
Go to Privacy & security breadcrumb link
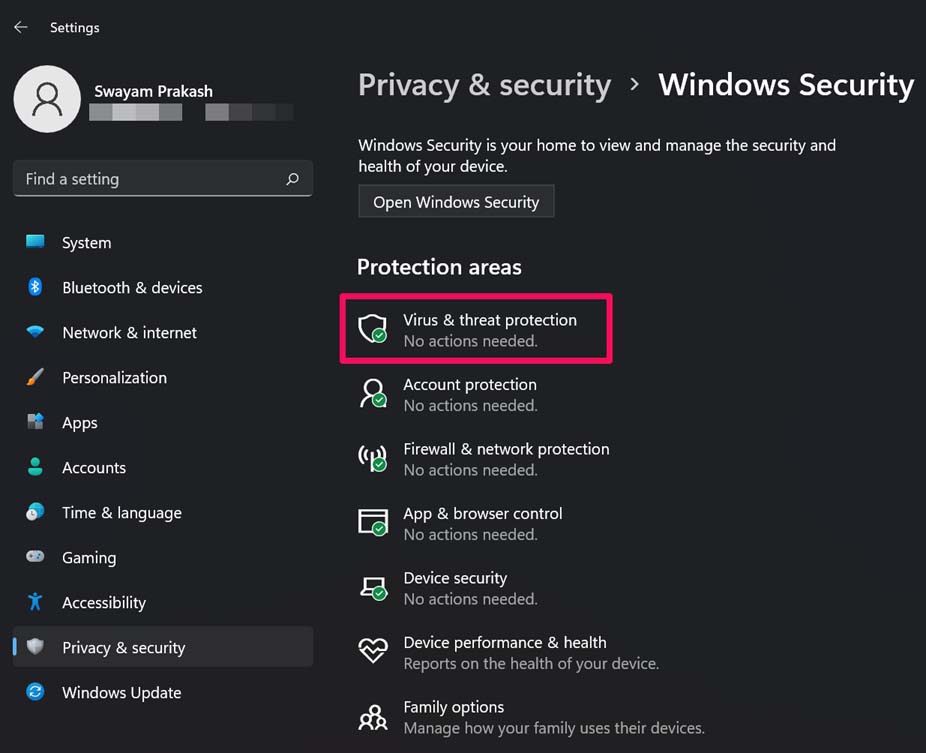(484, 85)
